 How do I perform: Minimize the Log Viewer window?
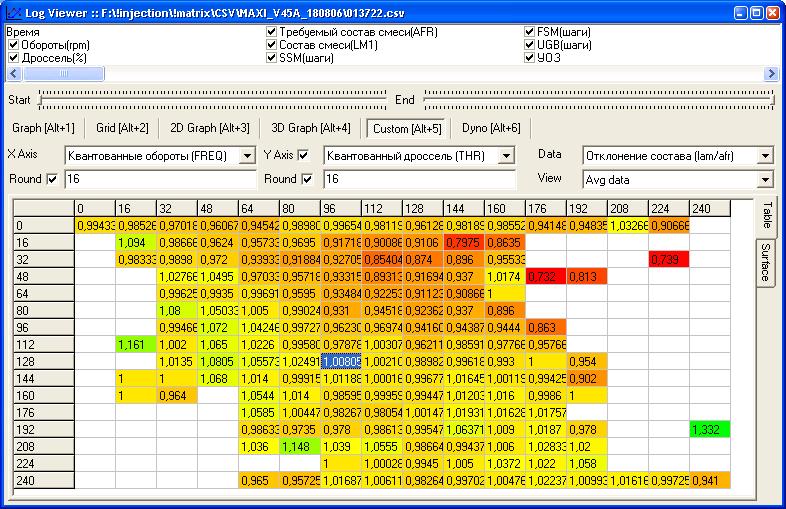pos(736,11)
